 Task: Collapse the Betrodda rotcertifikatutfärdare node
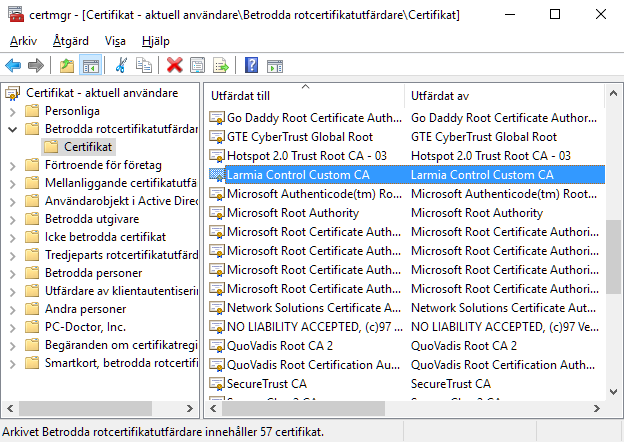(13, 129)
